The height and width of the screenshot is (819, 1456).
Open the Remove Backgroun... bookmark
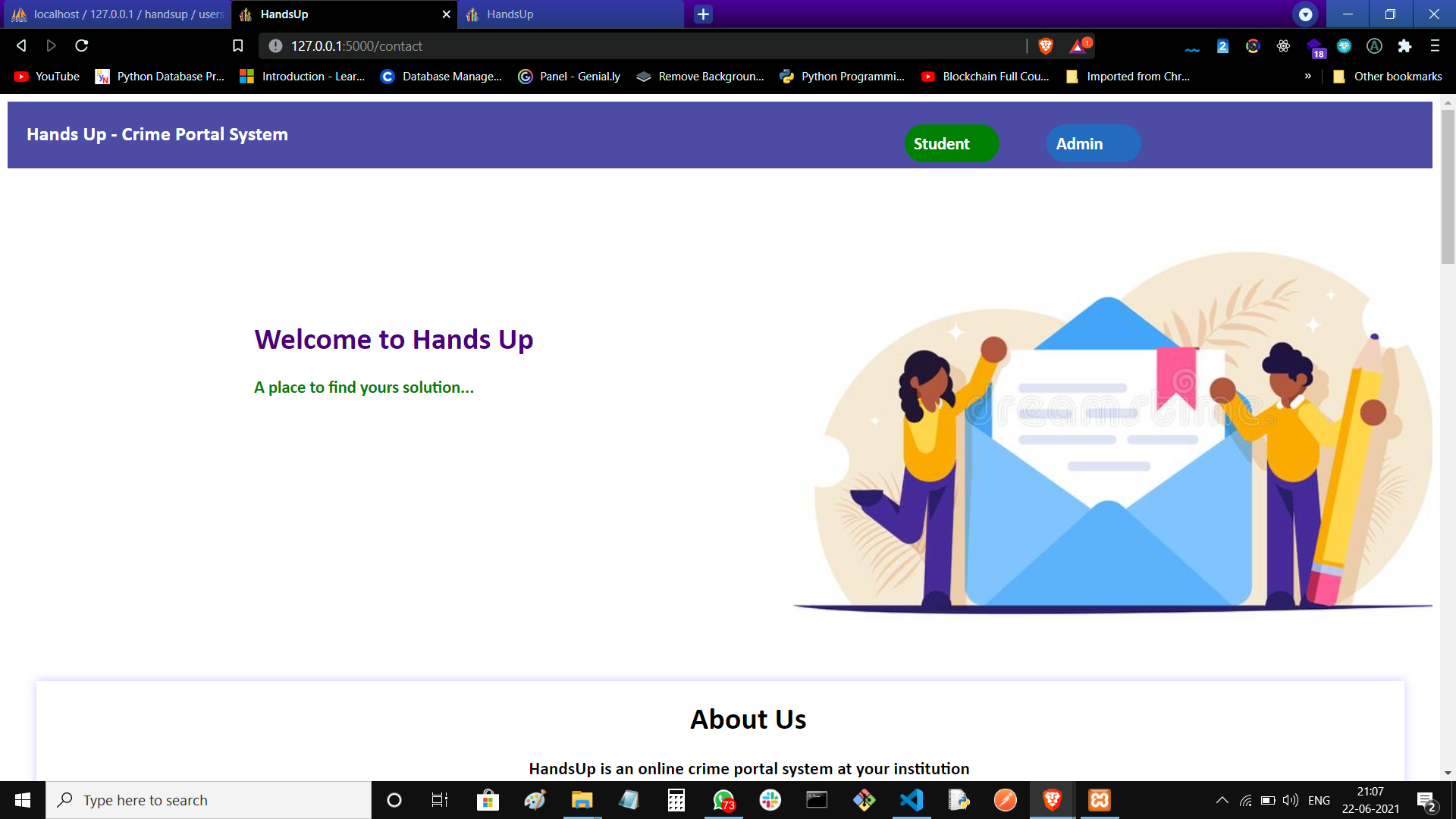point(700,77)
